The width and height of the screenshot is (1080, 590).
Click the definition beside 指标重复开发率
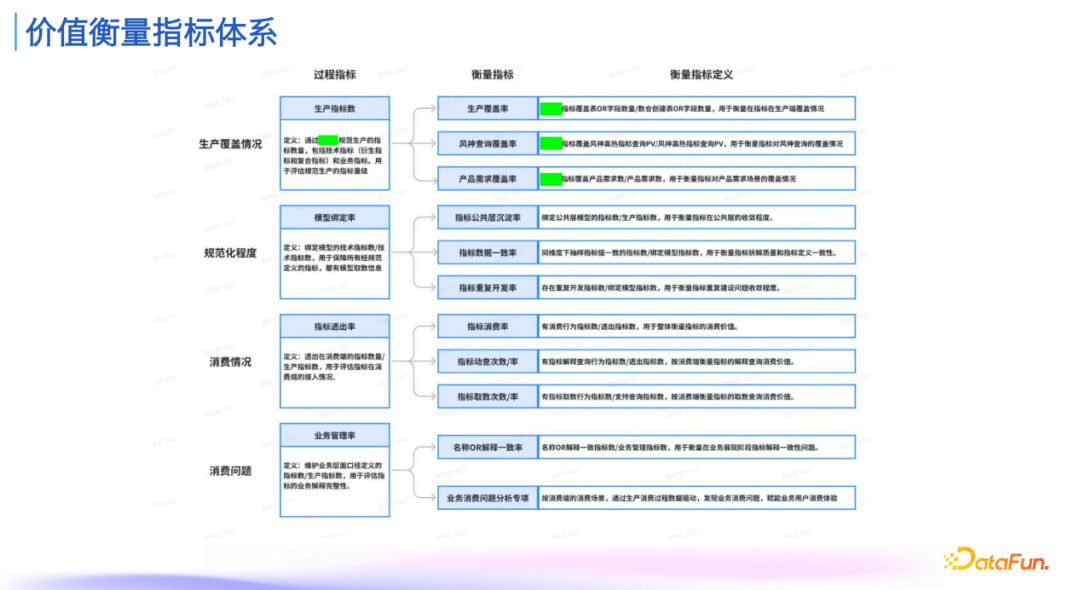point(696,287)
